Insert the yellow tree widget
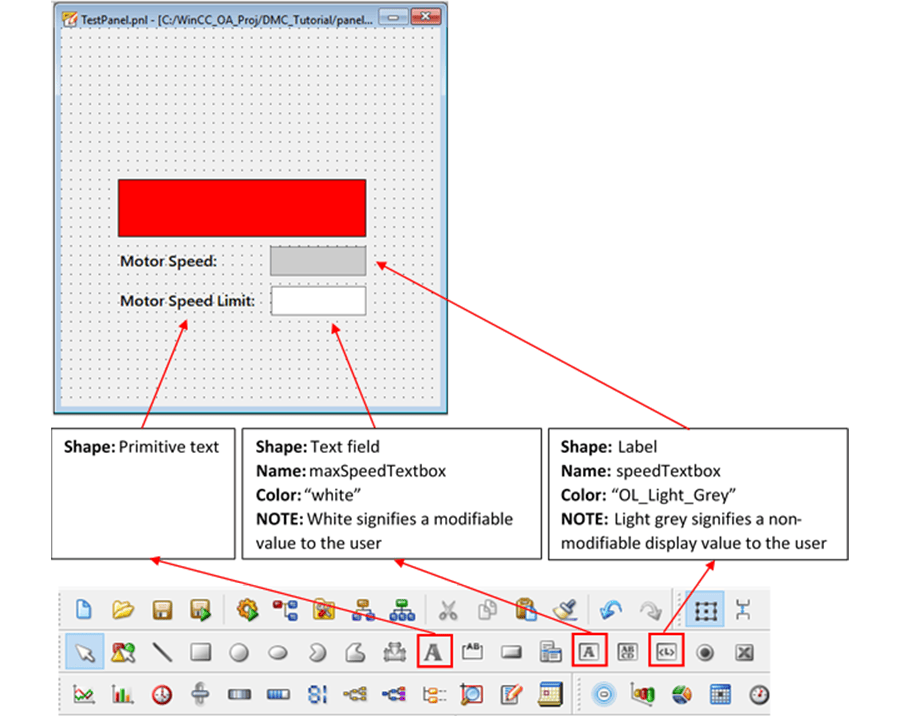Image resolution: width=900 pixels, height=716 pixels. tap(355, 695)
